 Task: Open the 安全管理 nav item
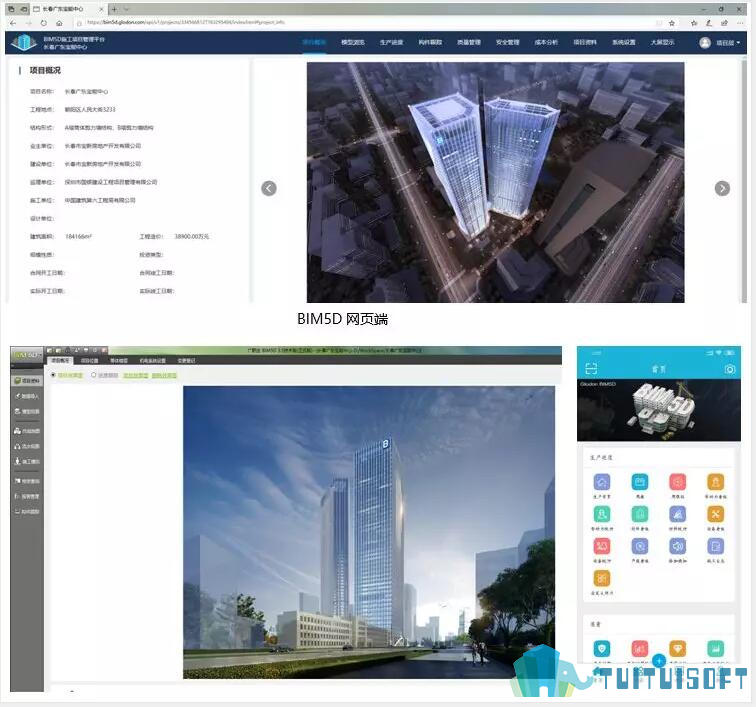(508, 42)
